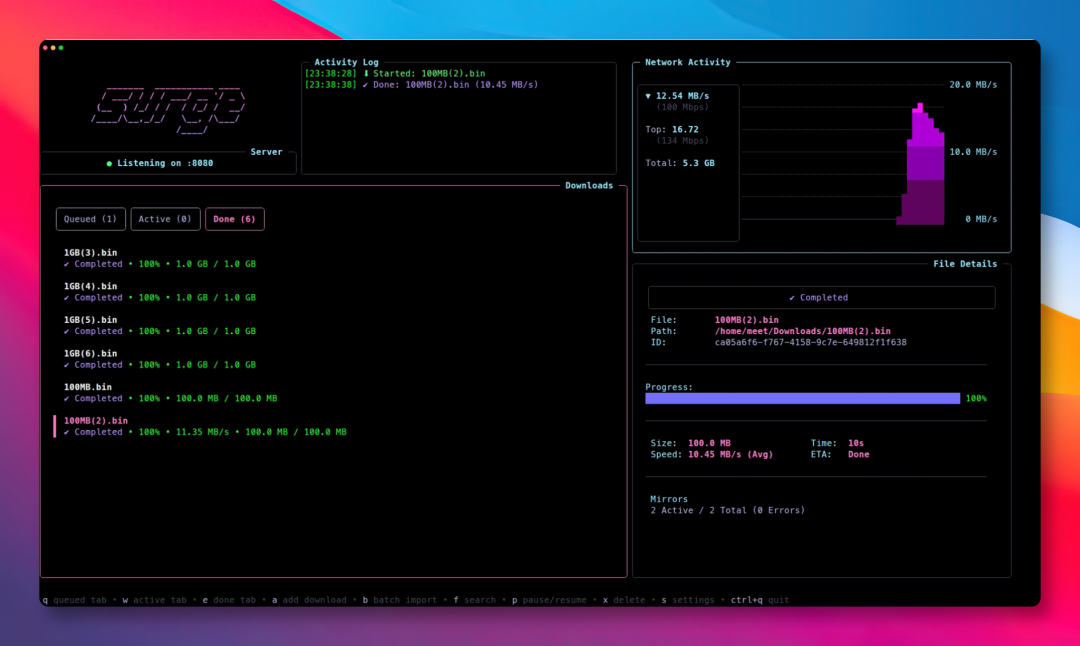Image resolution: width=1080 pixels, height=646 pixels.
Task: Click the 100% download progress bar
Action: [x=802, y=398]
